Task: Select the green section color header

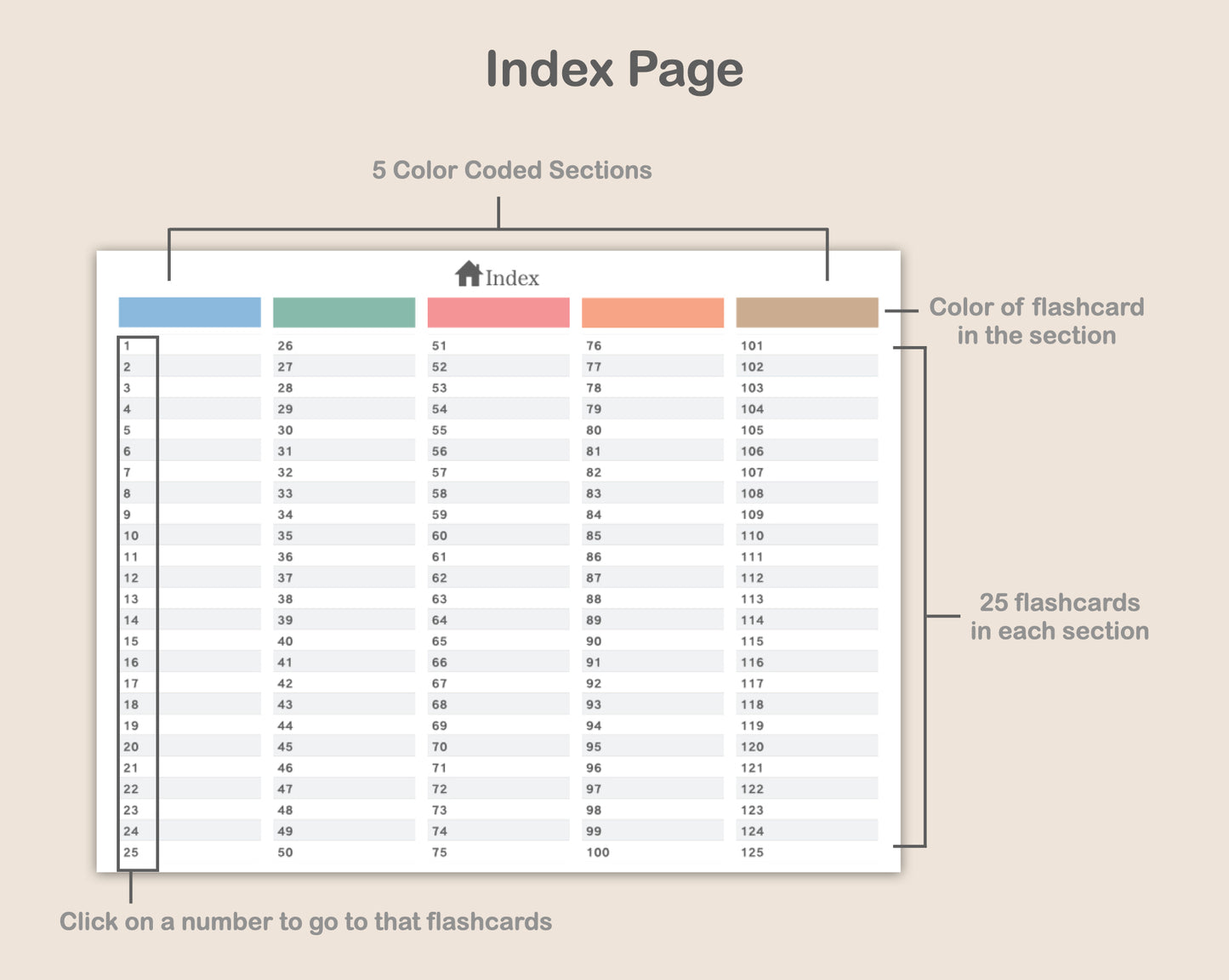Action: (344, 312)
